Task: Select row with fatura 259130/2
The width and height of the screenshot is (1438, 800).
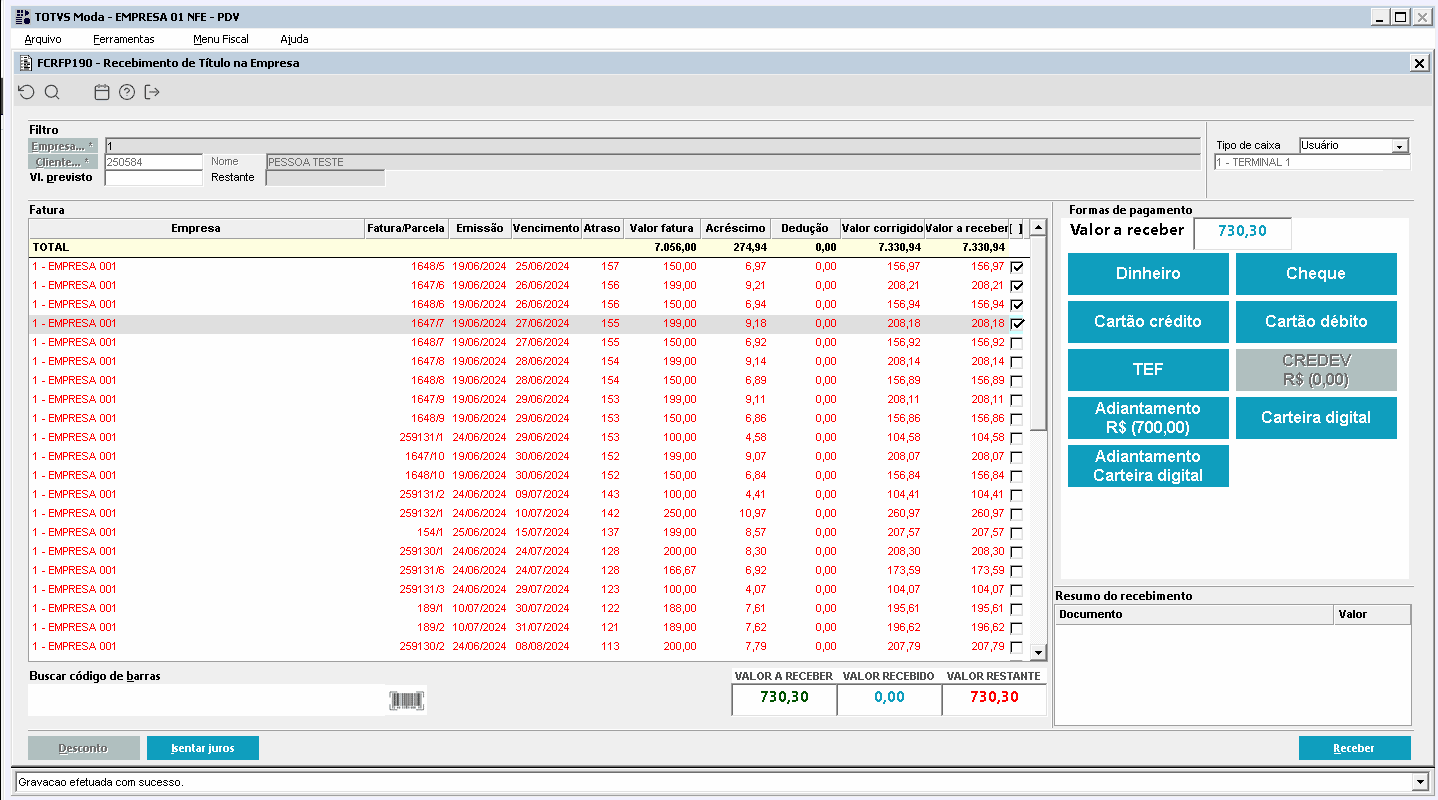Action: pos(528,646)
